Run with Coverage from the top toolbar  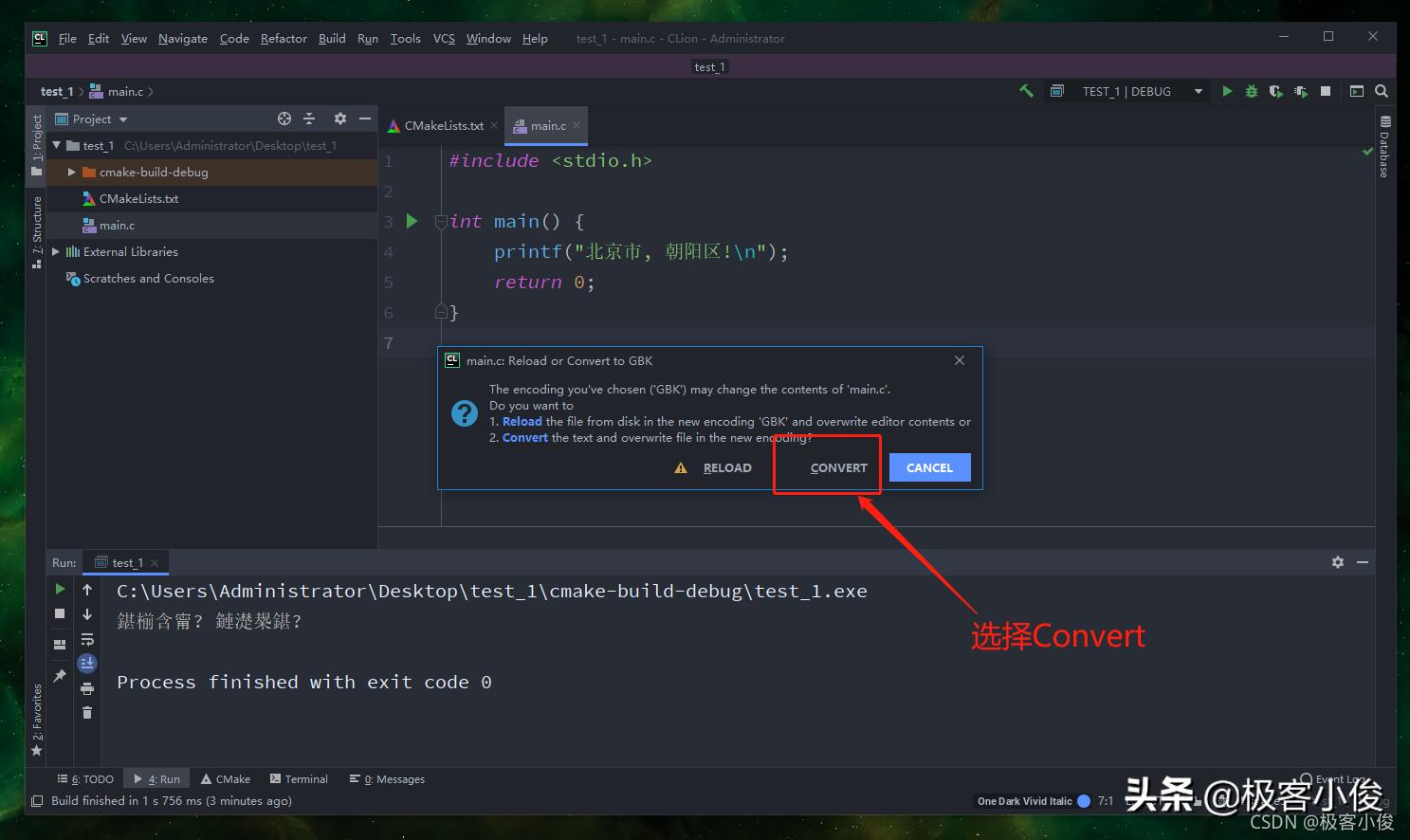pos(1275,91)
